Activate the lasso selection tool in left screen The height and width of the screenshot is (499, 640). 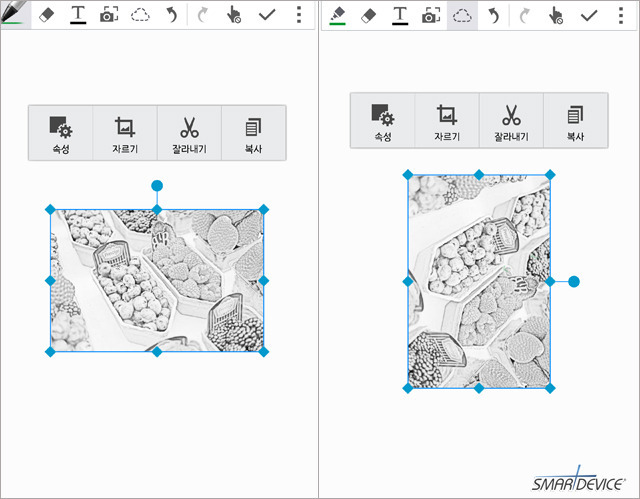140,16
